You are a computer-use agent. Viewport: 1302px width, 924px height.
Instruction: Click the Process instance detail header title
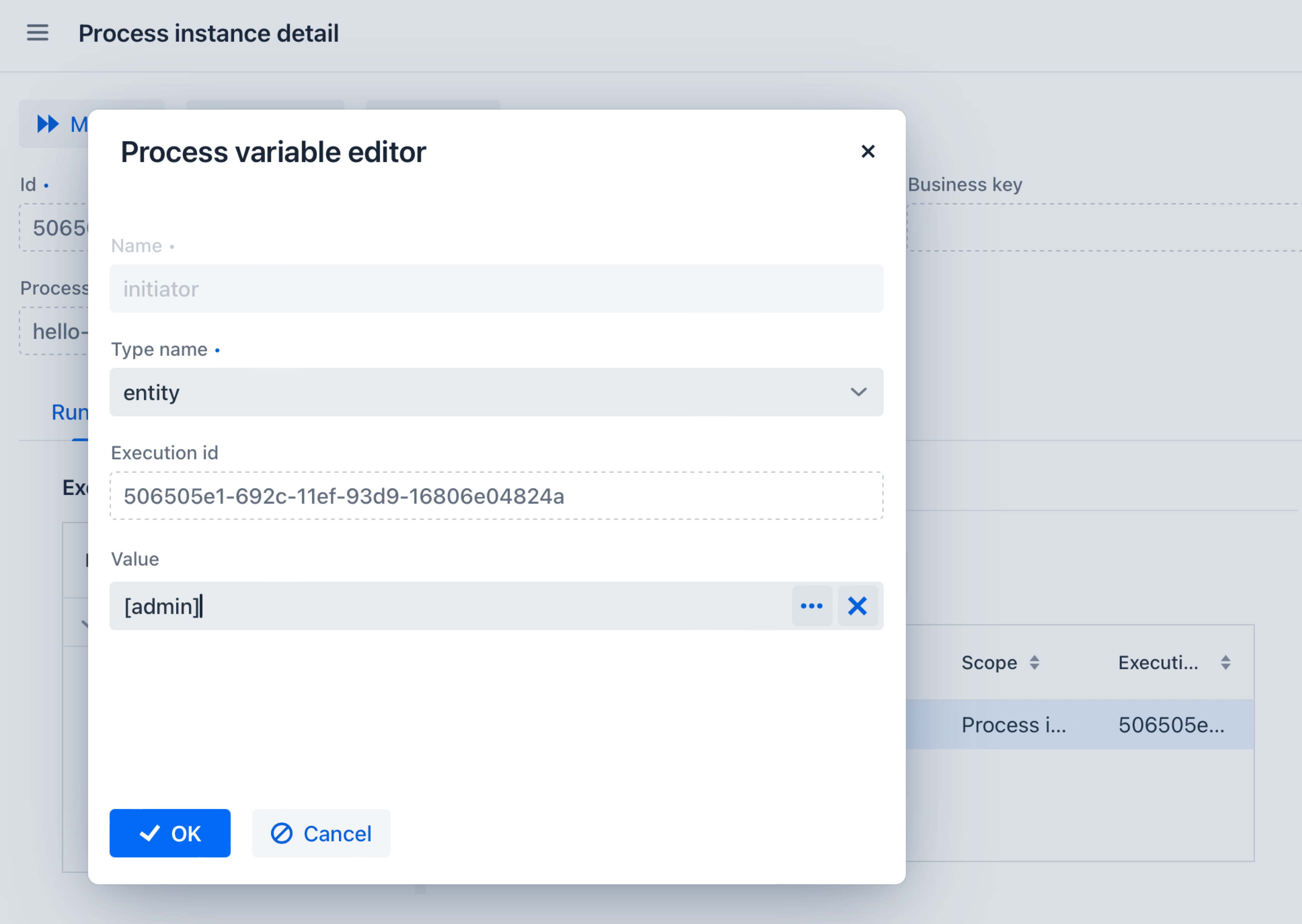pyautogui.click(x=209, y=33)
